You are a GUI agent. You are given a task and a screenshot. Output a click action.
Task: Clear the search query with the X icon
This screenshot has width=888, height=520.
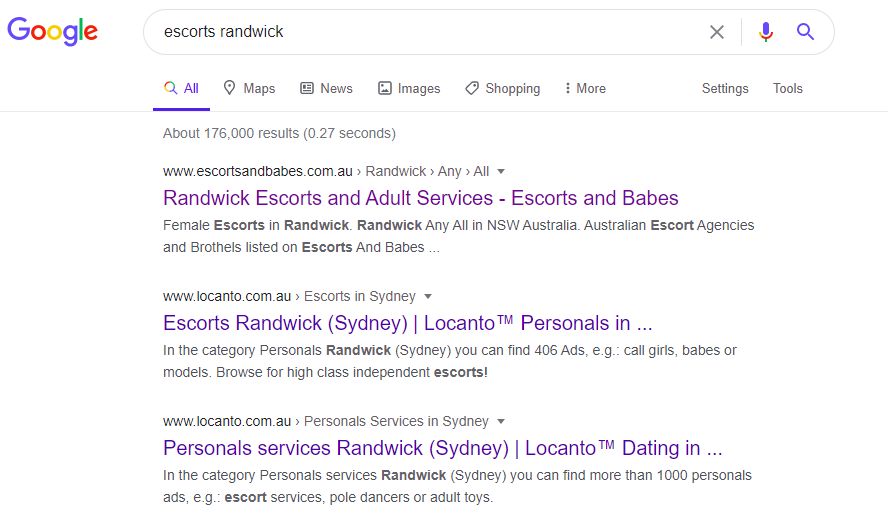click(717, 32)
